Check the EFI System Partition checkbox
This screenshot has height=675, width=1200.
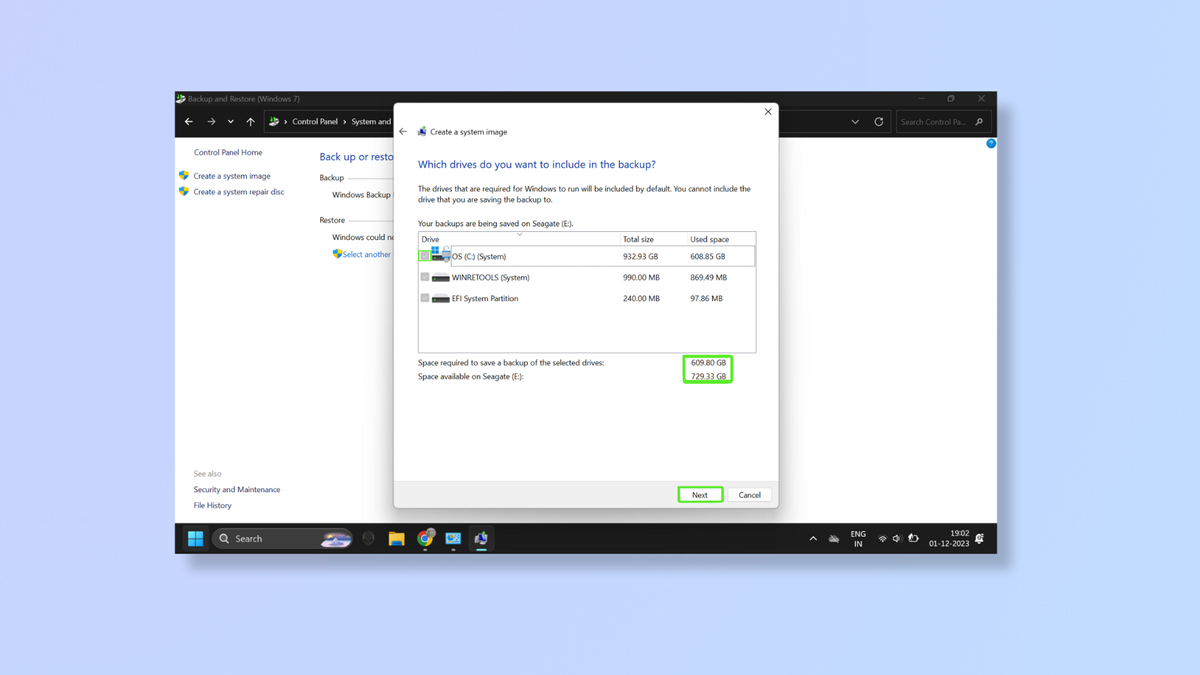coord(424,298)
